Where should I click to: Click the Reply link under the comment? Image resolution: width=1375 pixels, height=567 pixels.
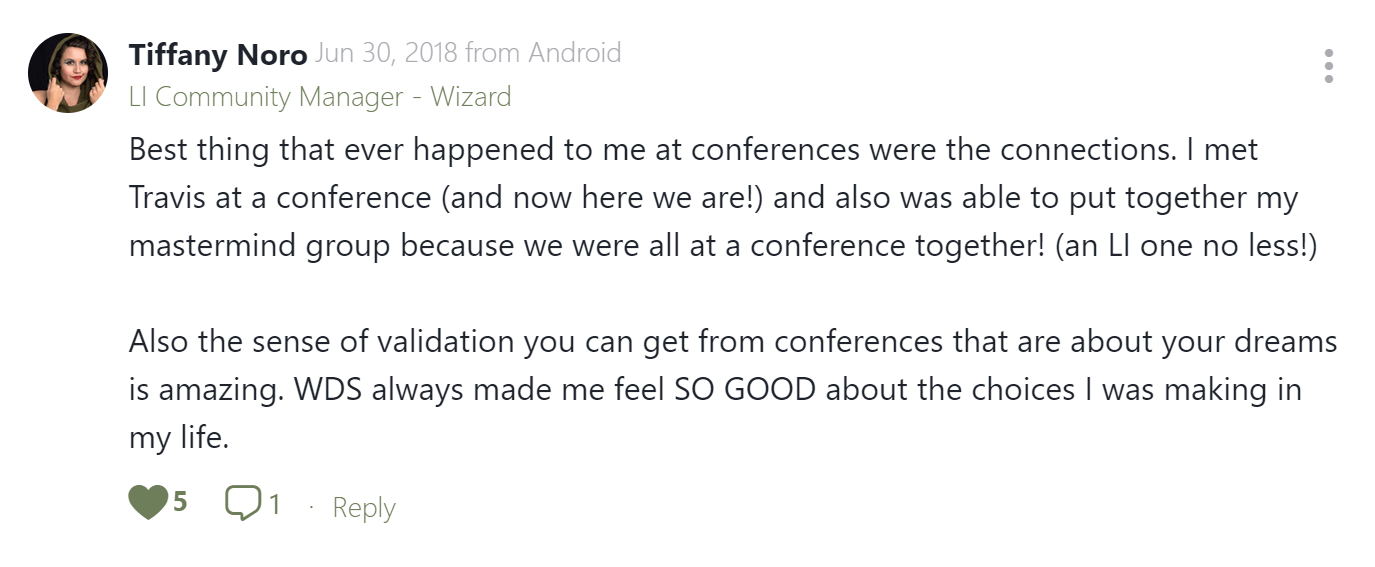[364, 507]
